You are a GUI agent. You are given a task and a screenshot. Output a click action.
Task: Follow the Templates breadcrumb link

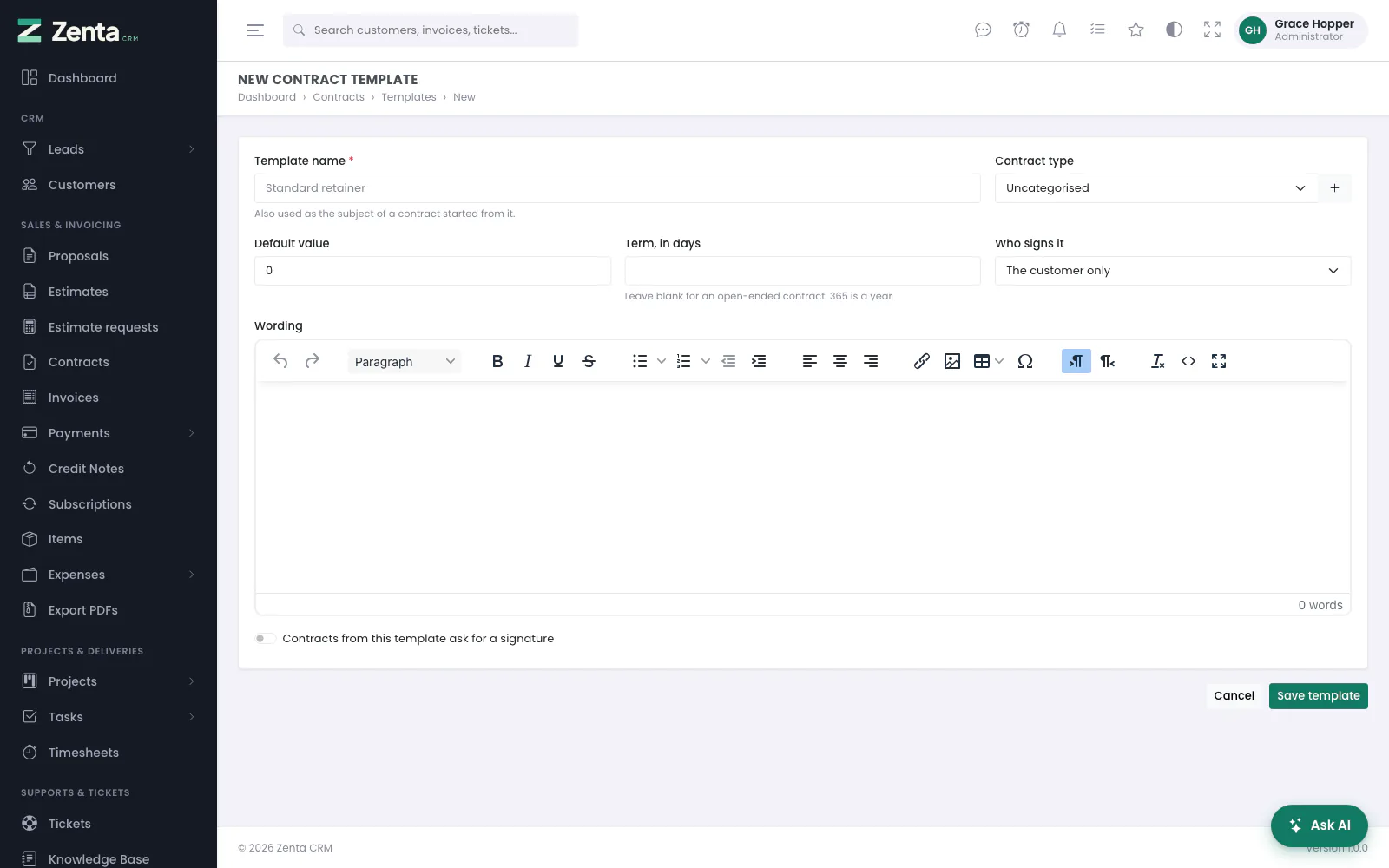[x=409, y=97]
